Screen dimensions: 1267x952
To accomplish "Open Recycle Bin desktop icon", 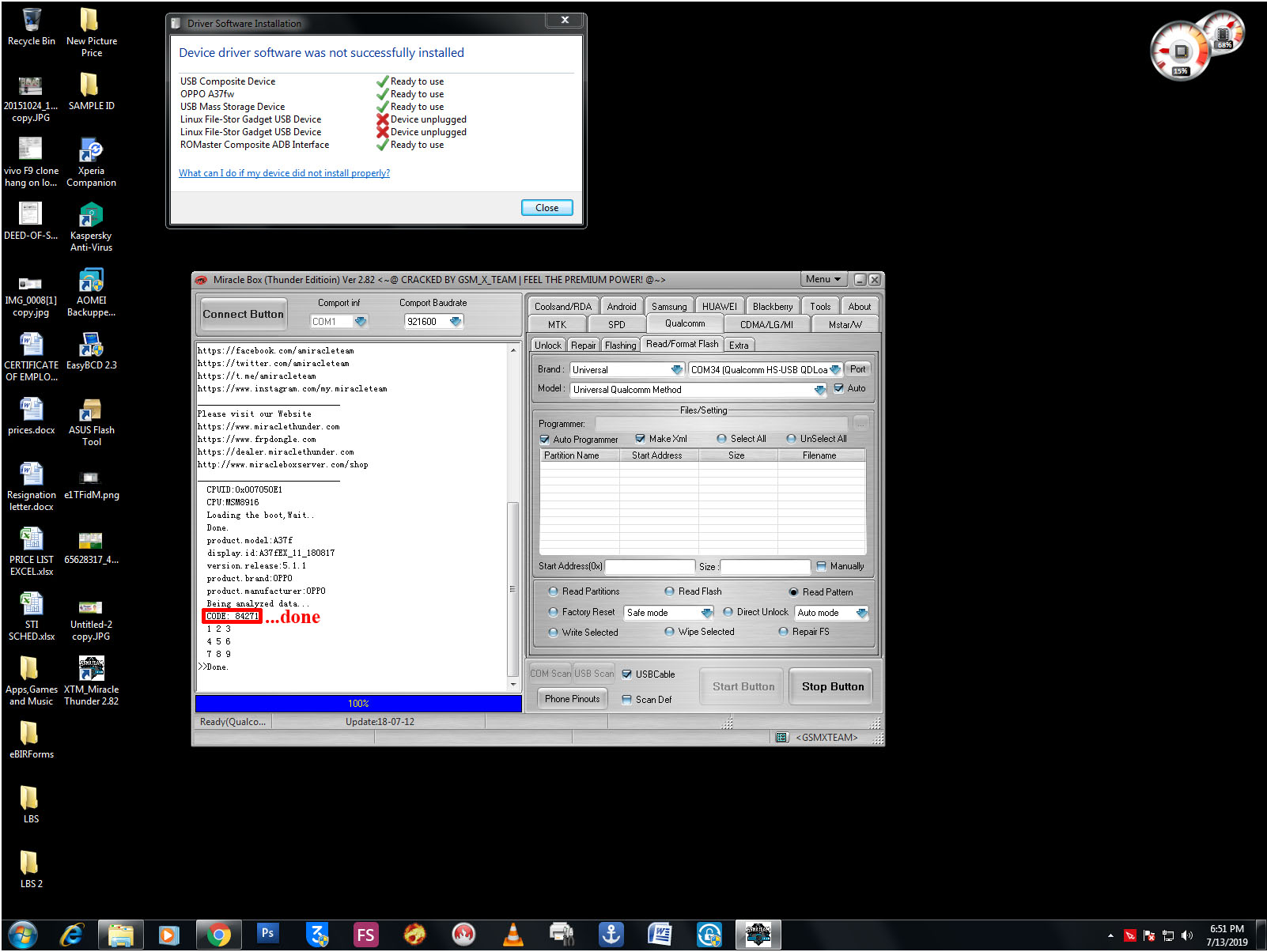I will [32, 26].
